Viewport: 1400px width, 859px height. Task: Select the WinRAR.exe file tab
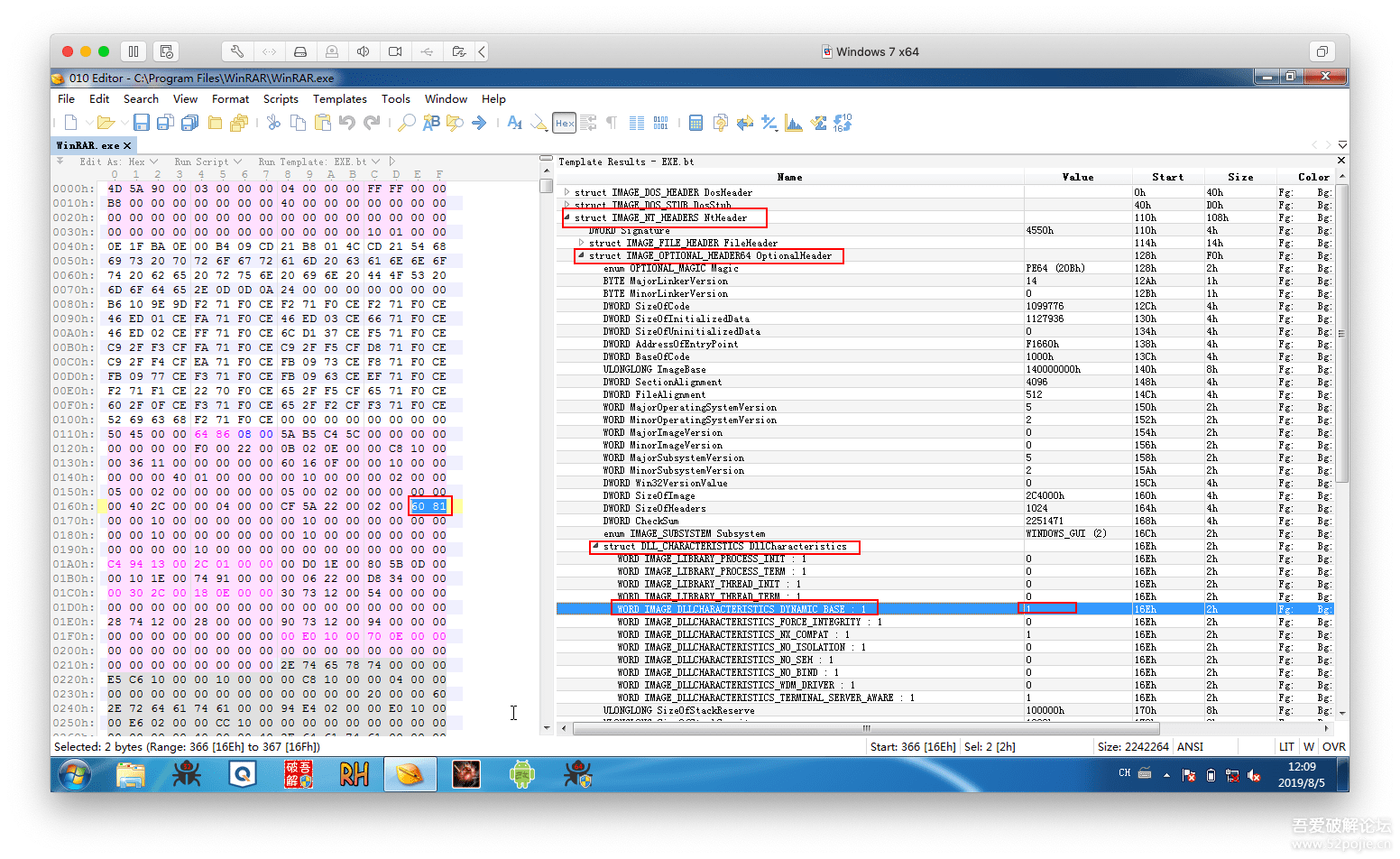(x=93, y=145)
